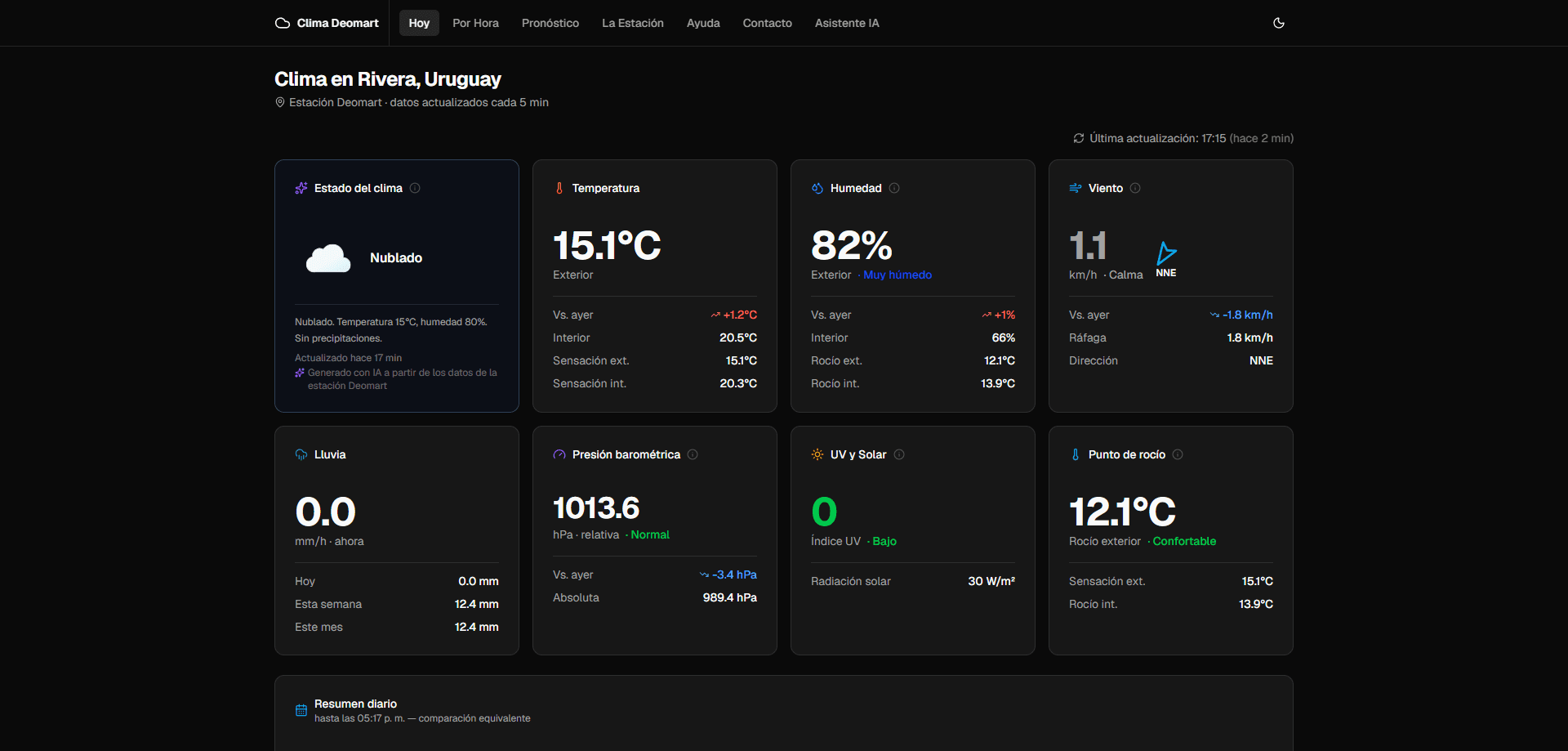Screen dimensions: 1568x751
Task: Click the refresh icon near Última actualización
Action: coord(1079,138)
